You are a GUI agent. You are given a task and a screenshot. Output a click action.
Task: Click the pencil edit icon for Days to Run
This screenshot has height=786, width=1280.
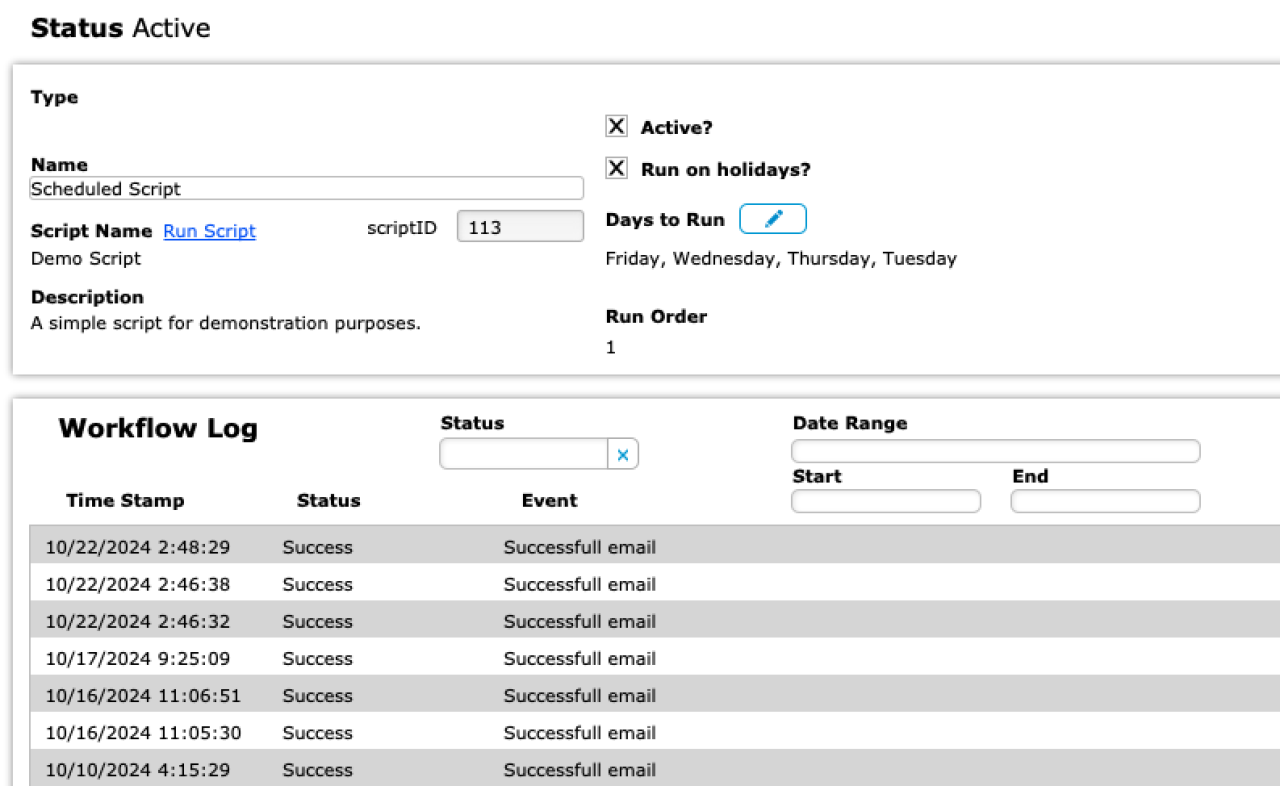coord(773,219)
